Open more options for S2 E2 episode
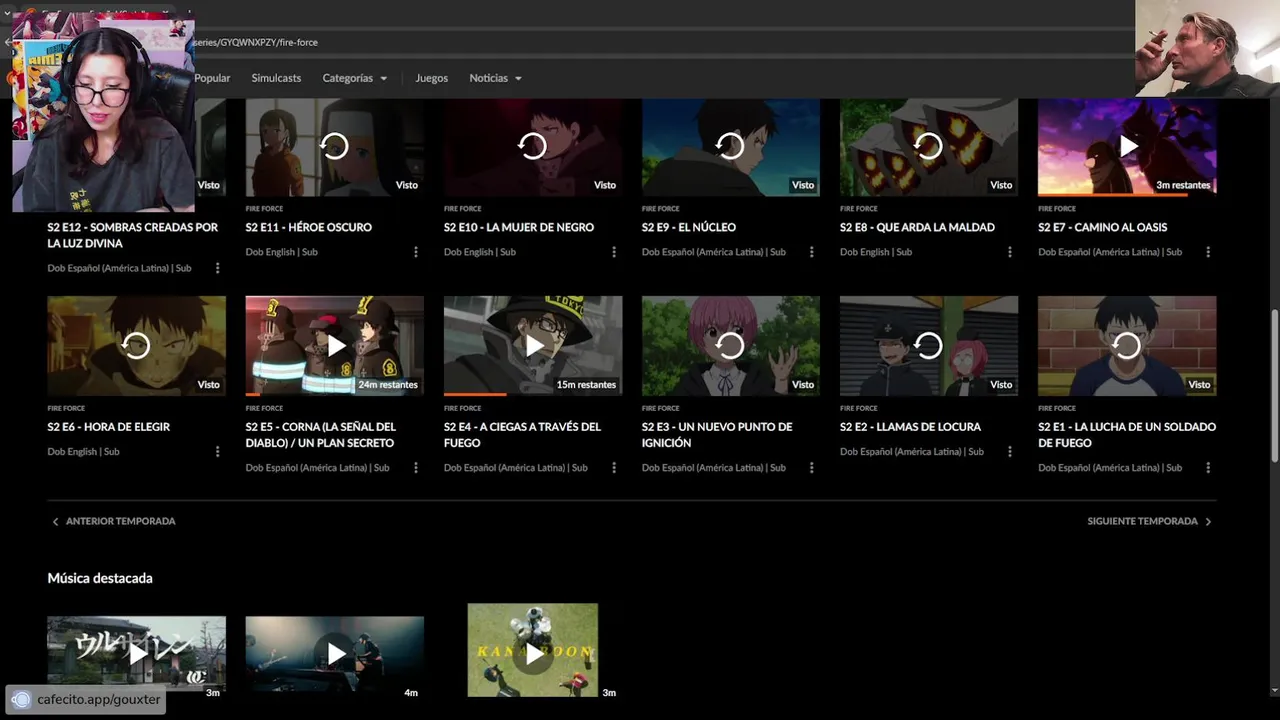1280x720 pixels. (1010, 452)
